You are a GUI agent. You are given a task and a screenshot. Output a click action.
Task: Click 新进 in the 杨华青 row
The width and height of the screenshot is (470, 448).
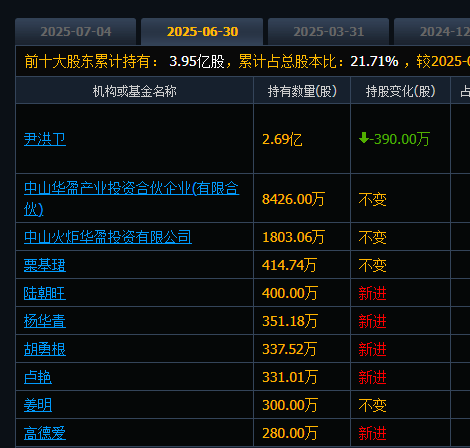pyautogui.click(x=372, y=322)
